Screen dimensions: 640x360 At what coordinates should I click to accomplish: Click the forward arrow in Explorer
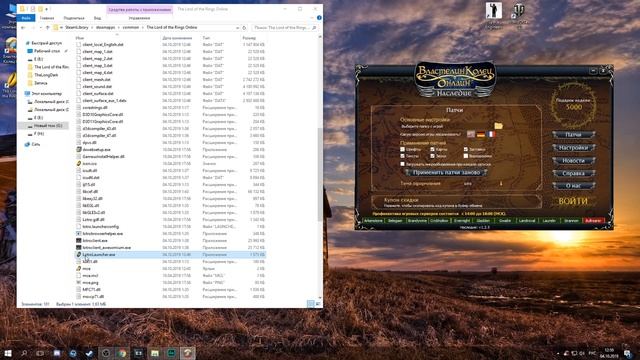(x=33, y=28)
